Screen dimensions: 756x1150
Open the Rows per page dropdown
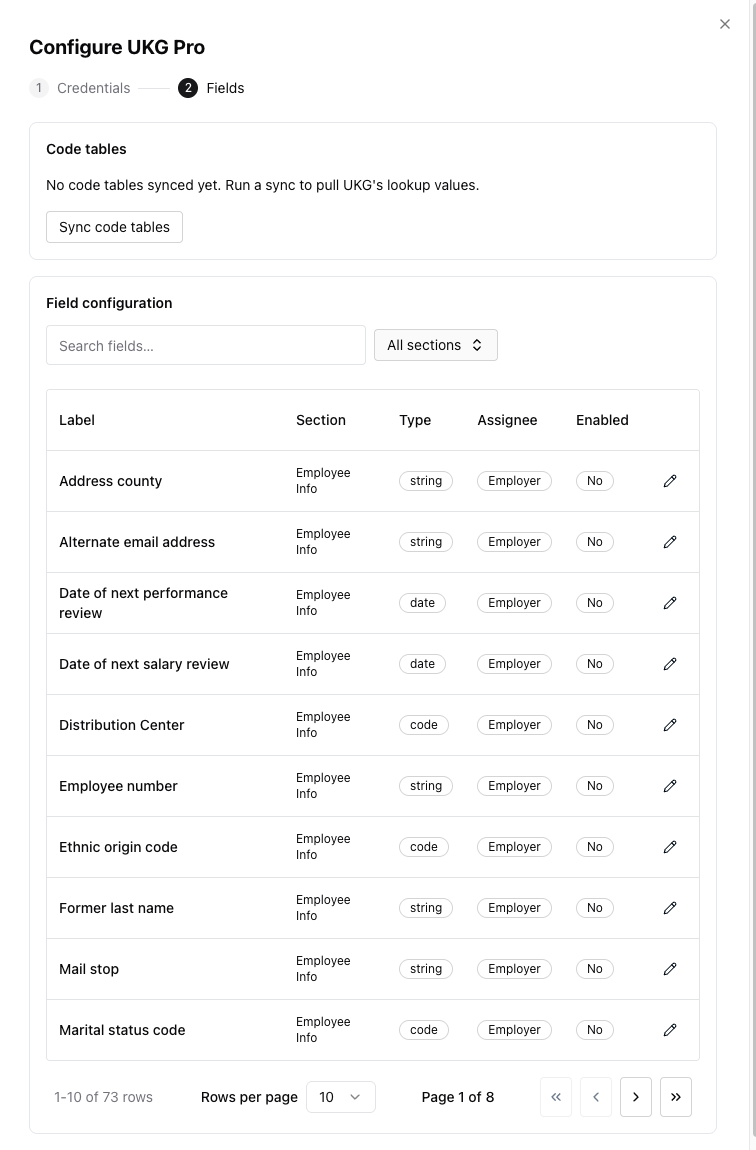[x=340, y=1097]
